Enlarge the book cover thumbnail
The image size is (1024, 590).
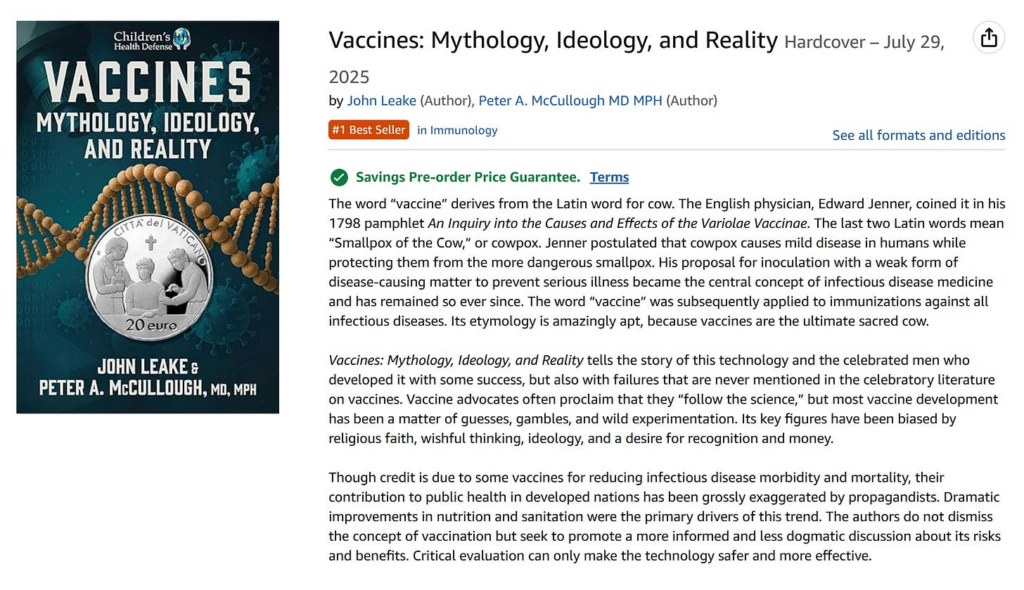pyautogui.click(x=148, y=215)
